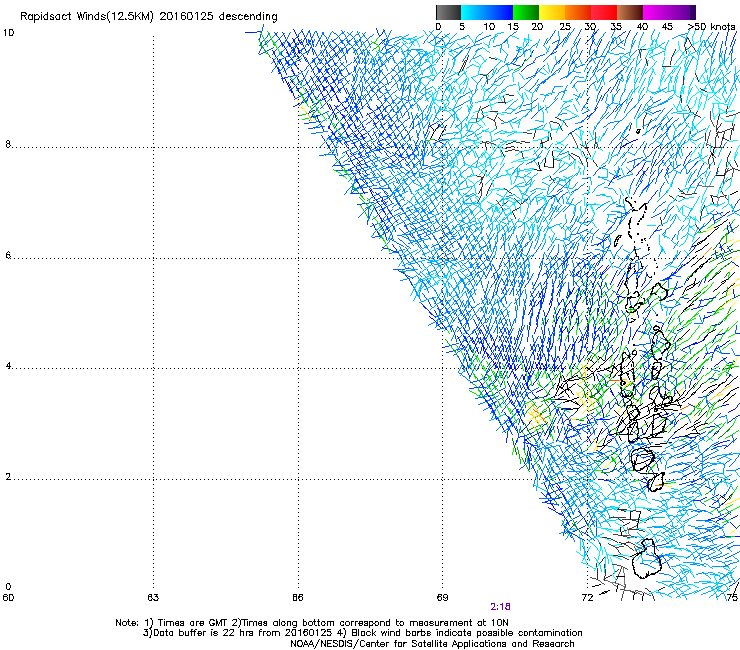Click the 'NOAA/NESDIS/Center for Satellite Applications and Research' credit
This screenshot has height=650, width=740.
[x=432, y=643]
